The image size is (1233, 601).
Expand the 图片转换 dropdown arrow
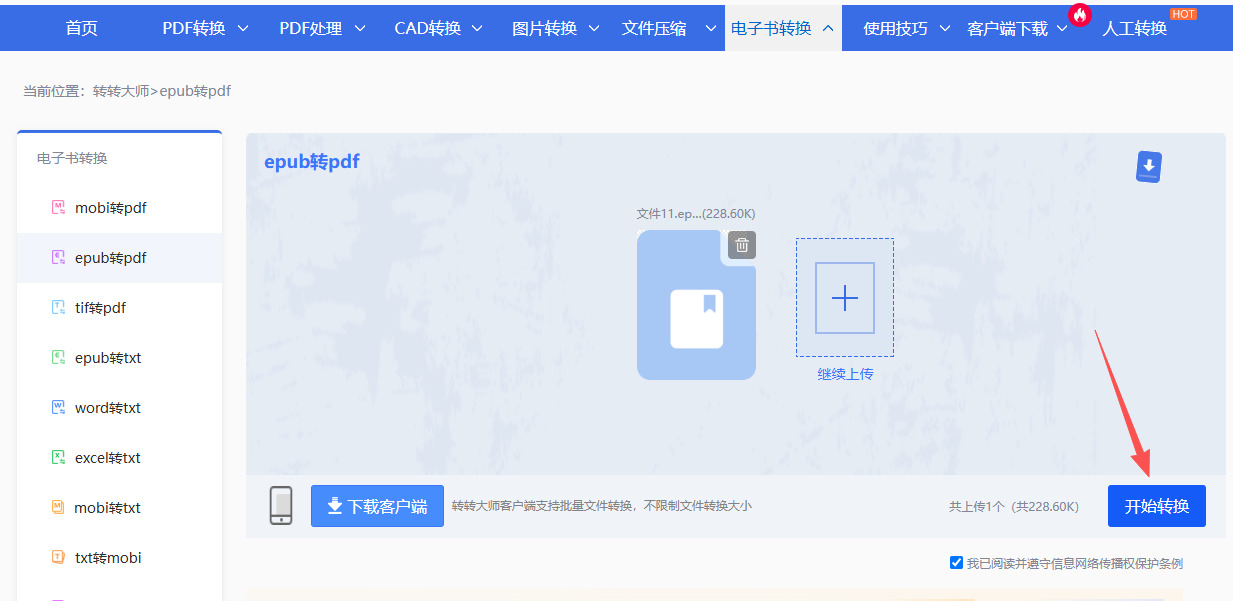(x=593, y=28)
